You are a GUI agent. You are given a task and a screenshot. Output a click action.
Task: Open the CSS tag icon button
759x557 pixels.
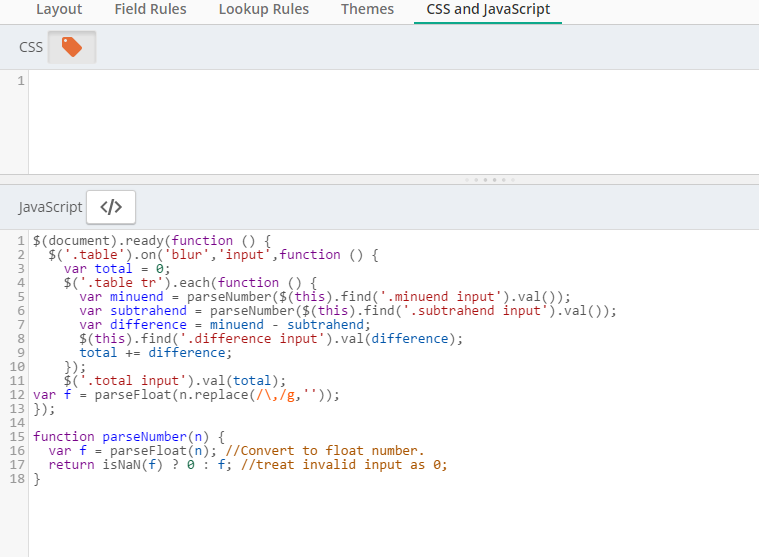[x=72, y=47]
